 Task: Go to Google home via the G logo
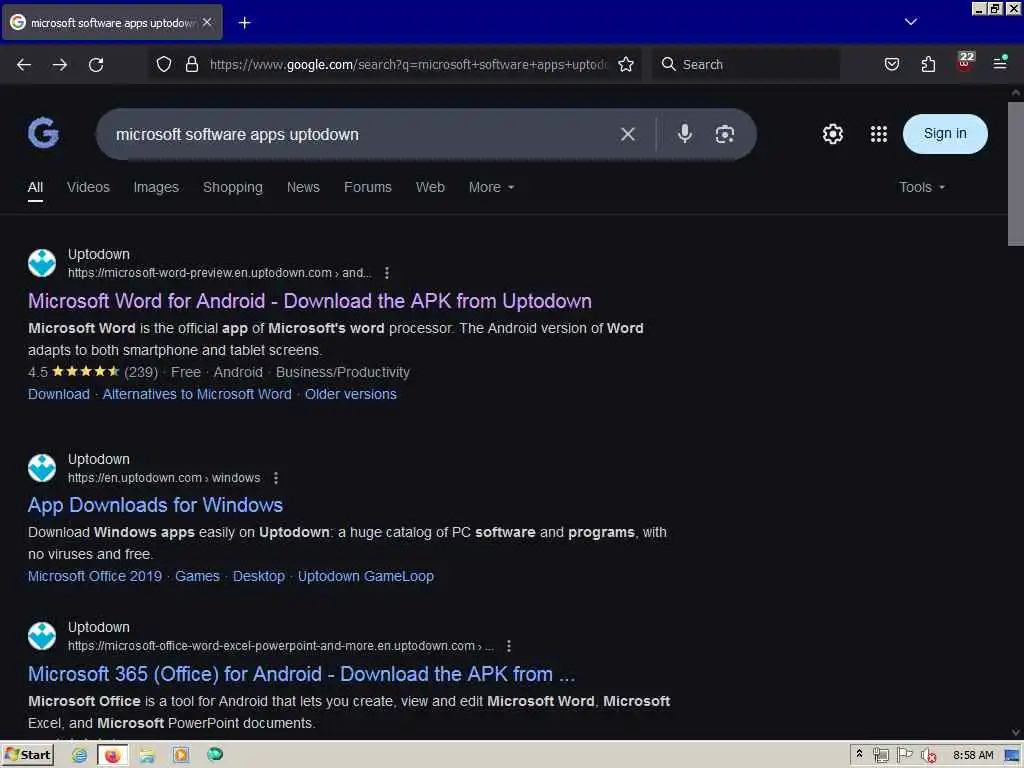[x=43, y=133]
